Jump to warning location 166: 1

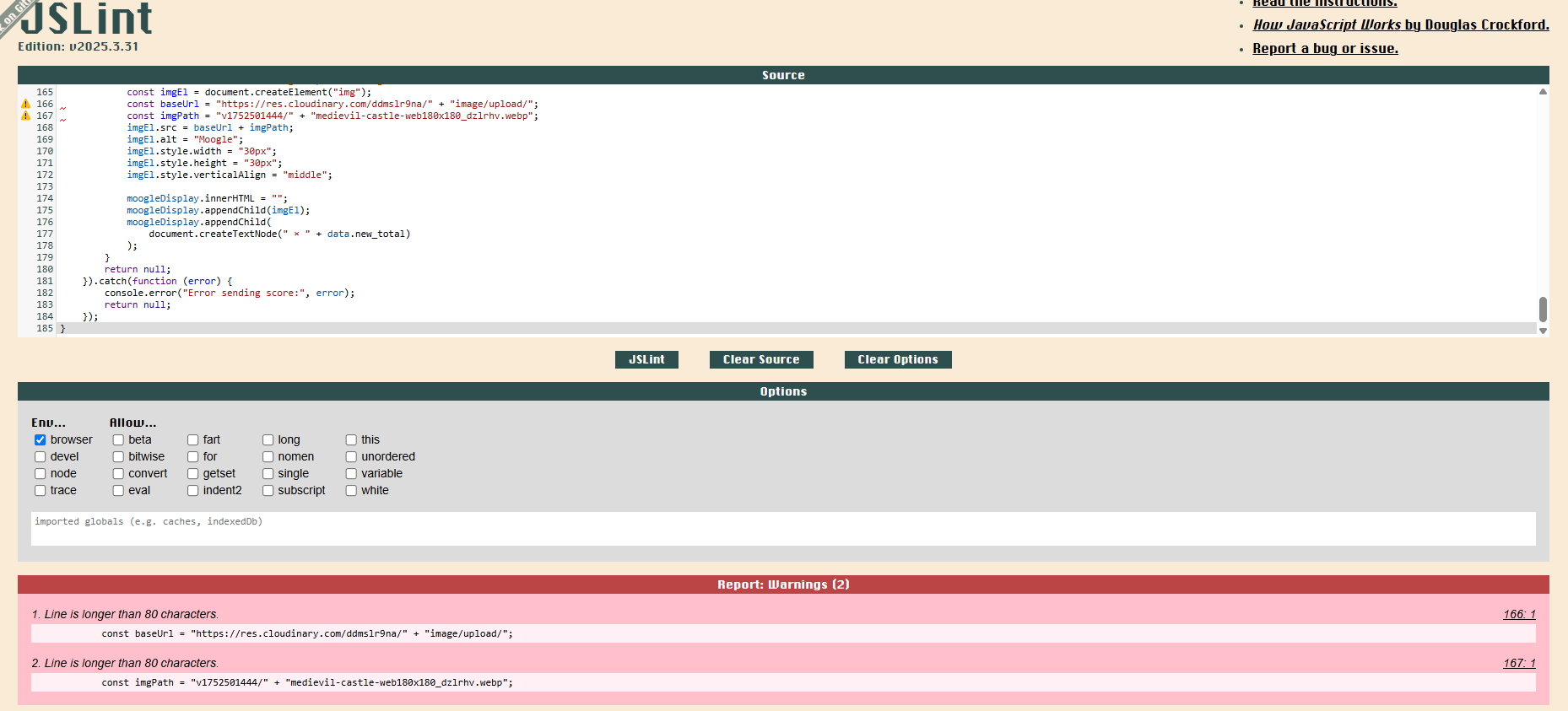[x=1519, y=614]
